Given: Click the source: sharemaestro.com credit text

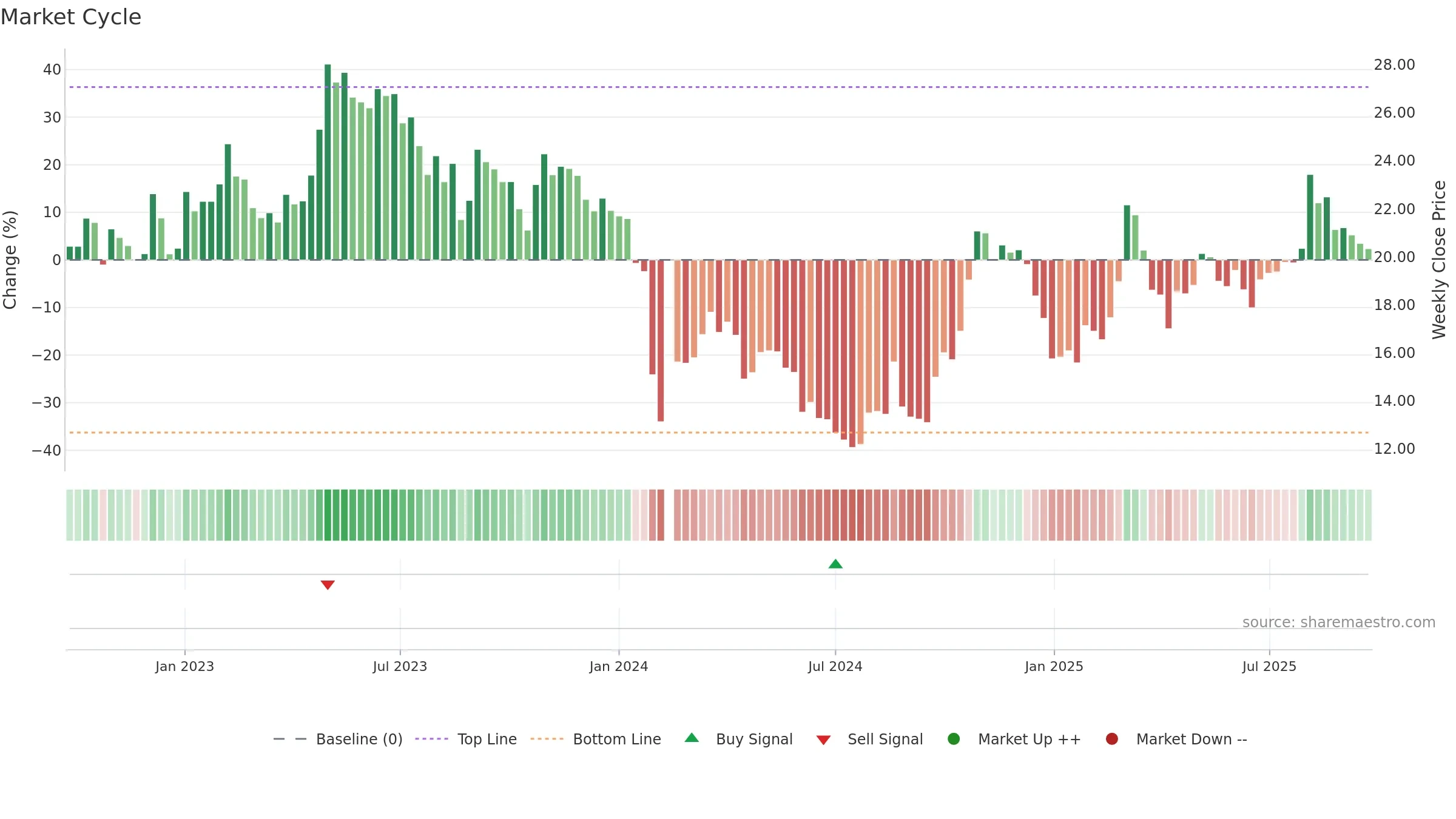Looking at the screenshot, I should click(1339, 622).
